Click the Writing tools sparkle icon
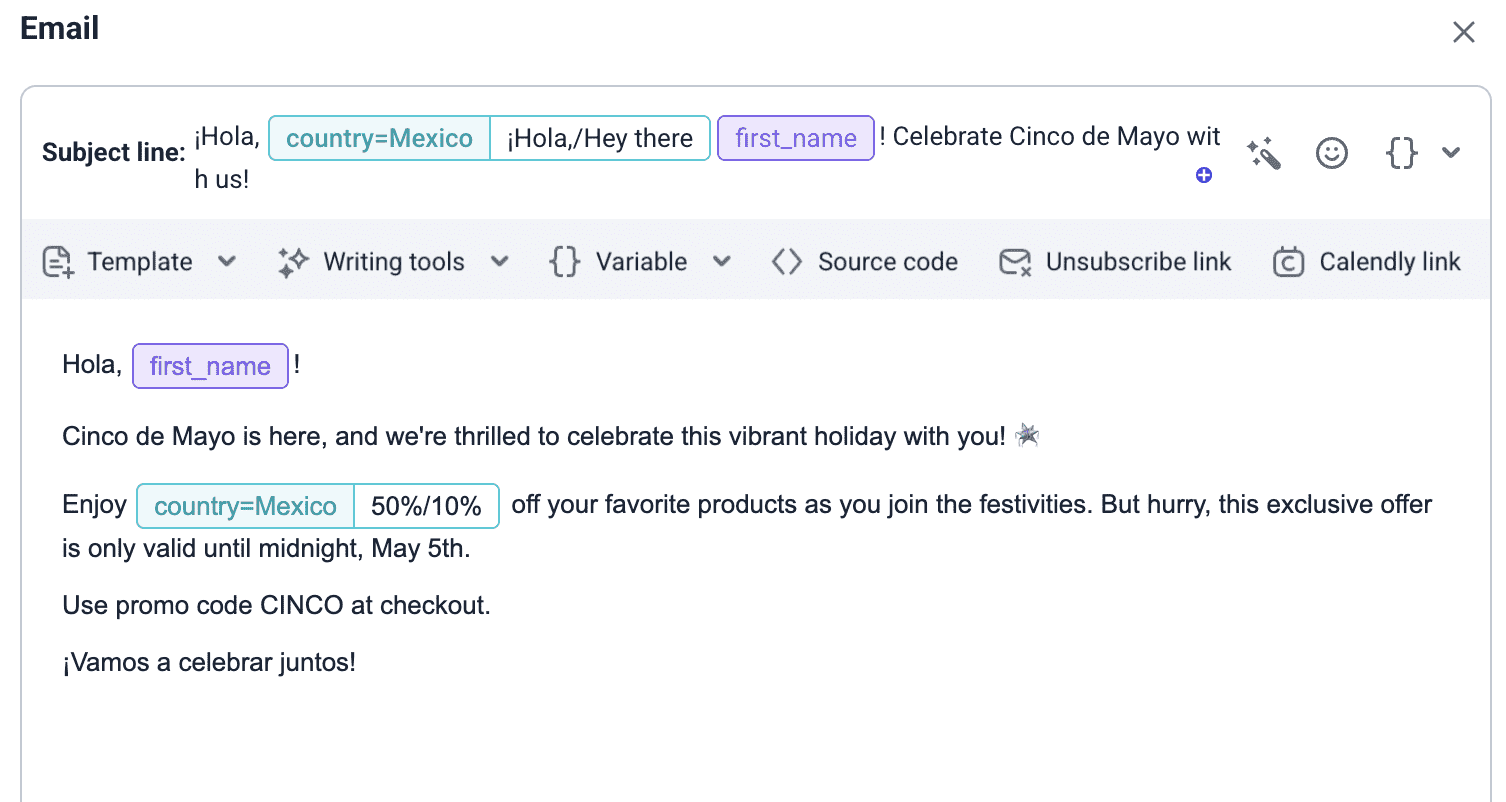This screenshot has width=1506, height=802. coord(293,262)
